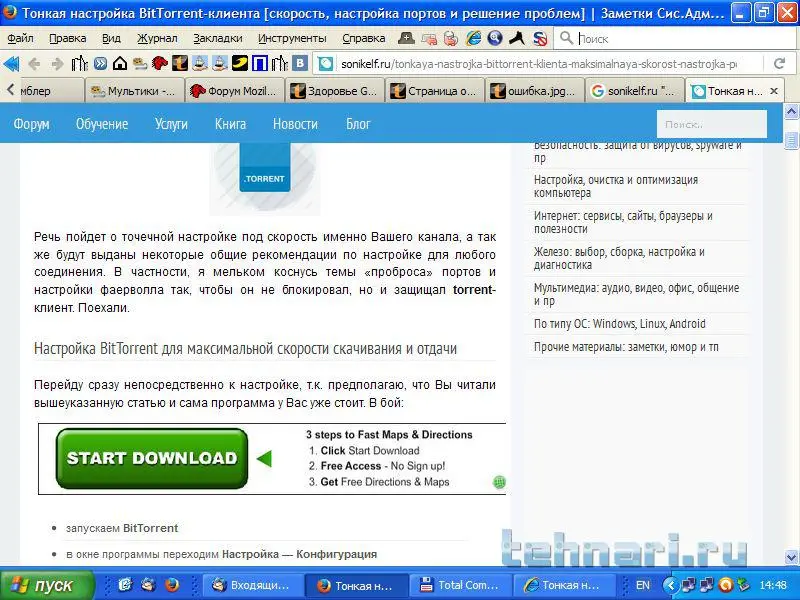Open the Справка menu
The image size is (800, 600).
(x=363, y=38)
